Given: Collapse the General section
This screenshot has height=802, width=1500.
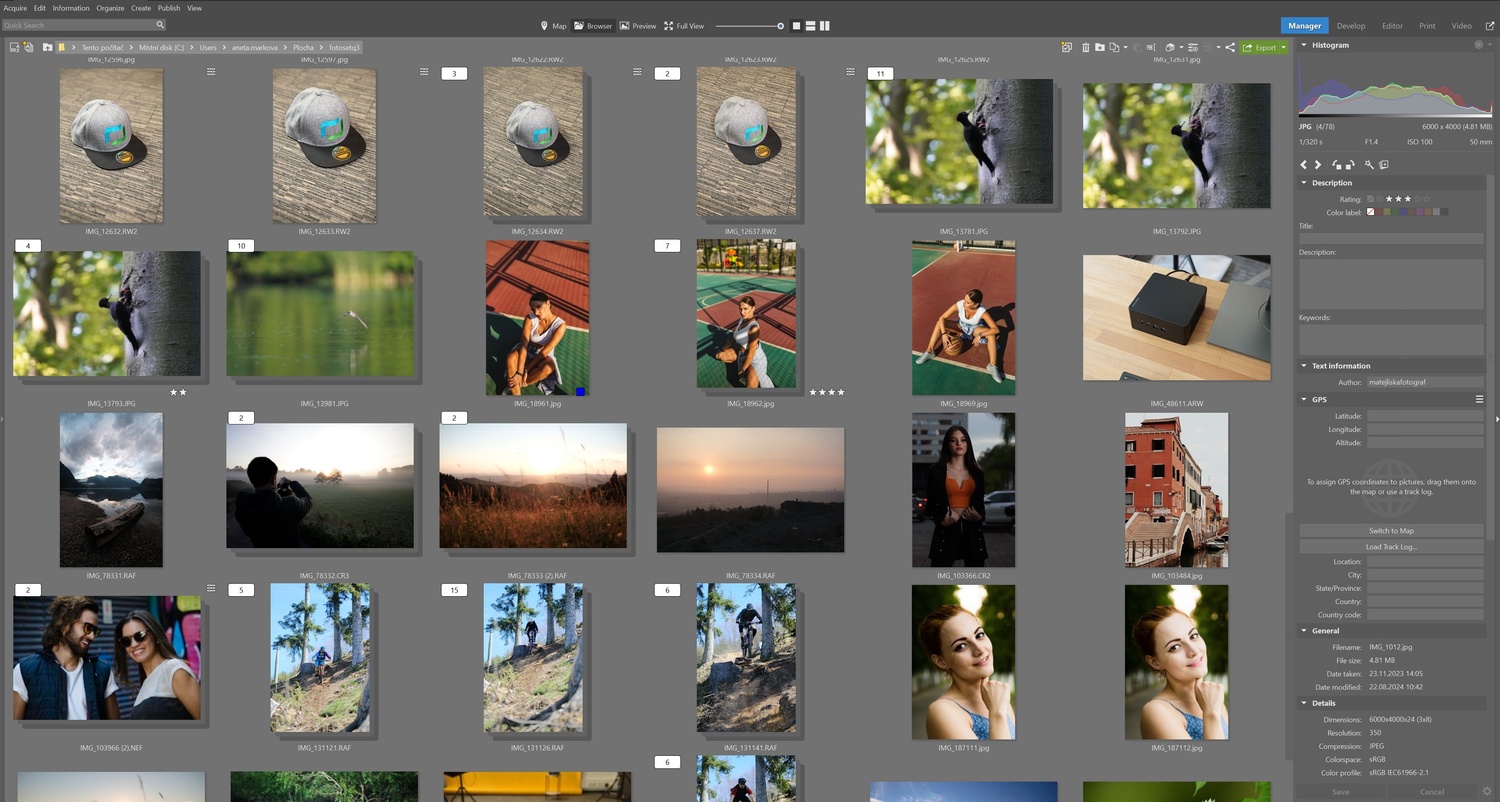Looking at the screenshot, I should tap(1304, 631).
